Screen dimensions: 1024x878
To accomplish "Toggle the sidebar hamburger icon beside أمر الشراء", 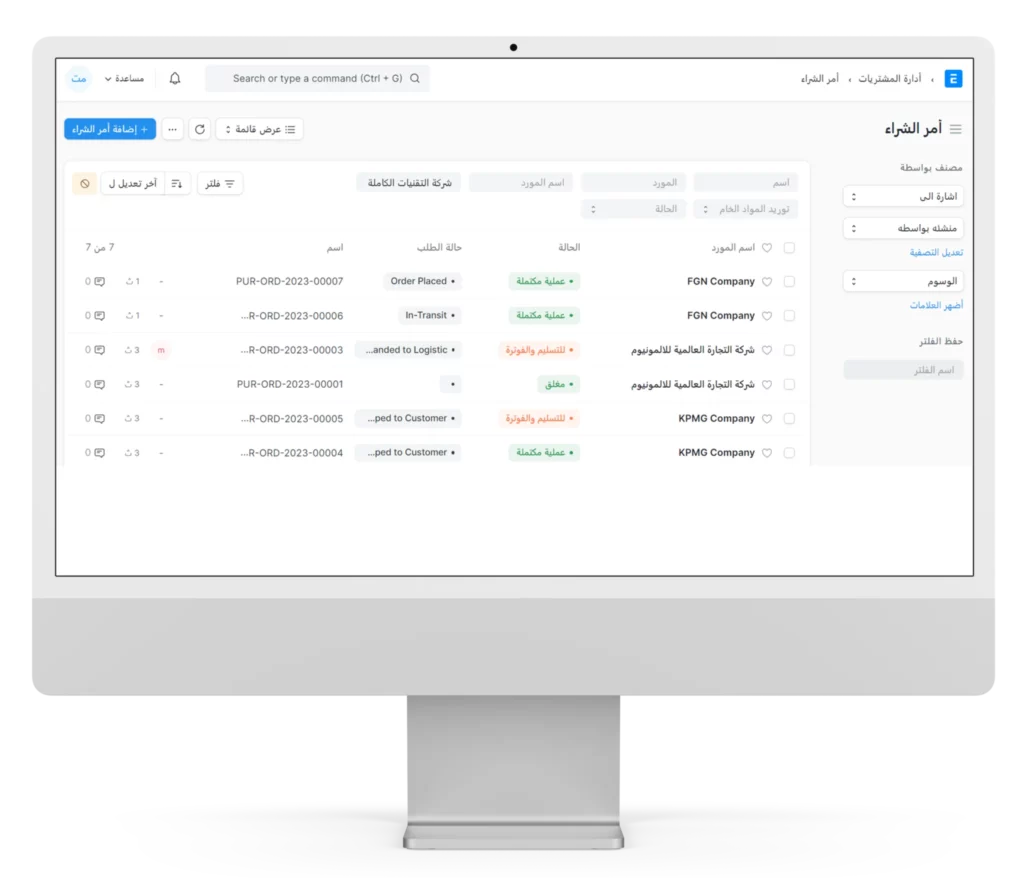I will coord(955,129).
